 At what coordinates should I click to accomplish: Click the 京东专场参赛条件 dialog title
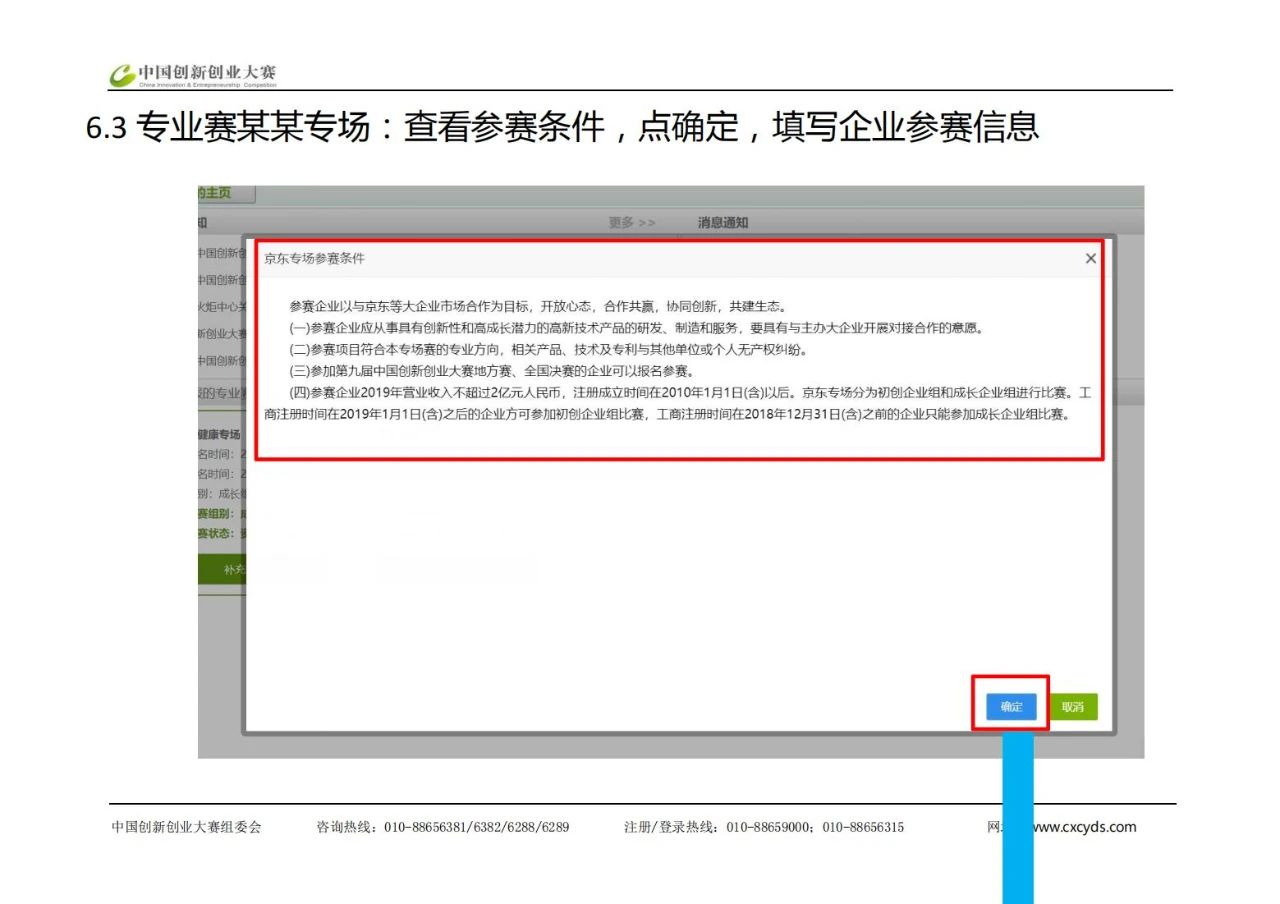point(314,259)
